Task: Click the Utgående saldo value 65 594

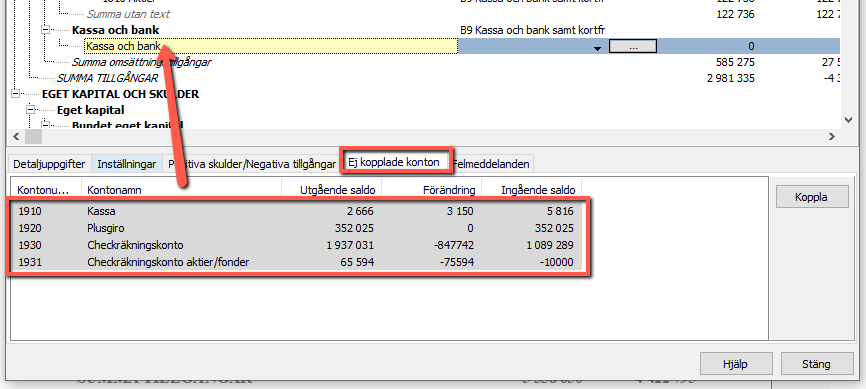Action: [x=356, y=262]
